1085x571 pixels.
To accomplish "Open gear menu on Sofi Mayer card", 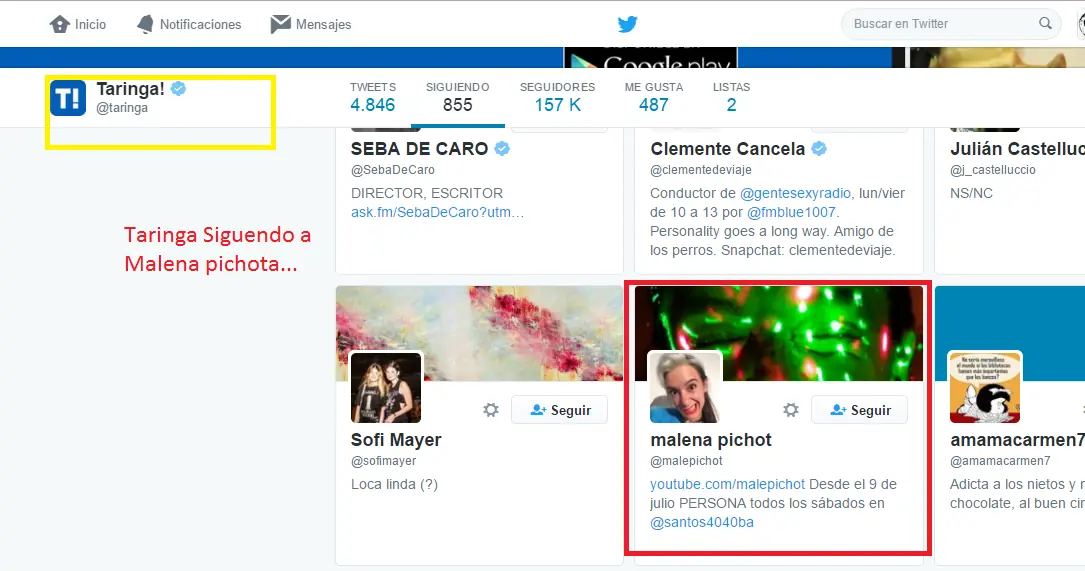I will 491,410.
